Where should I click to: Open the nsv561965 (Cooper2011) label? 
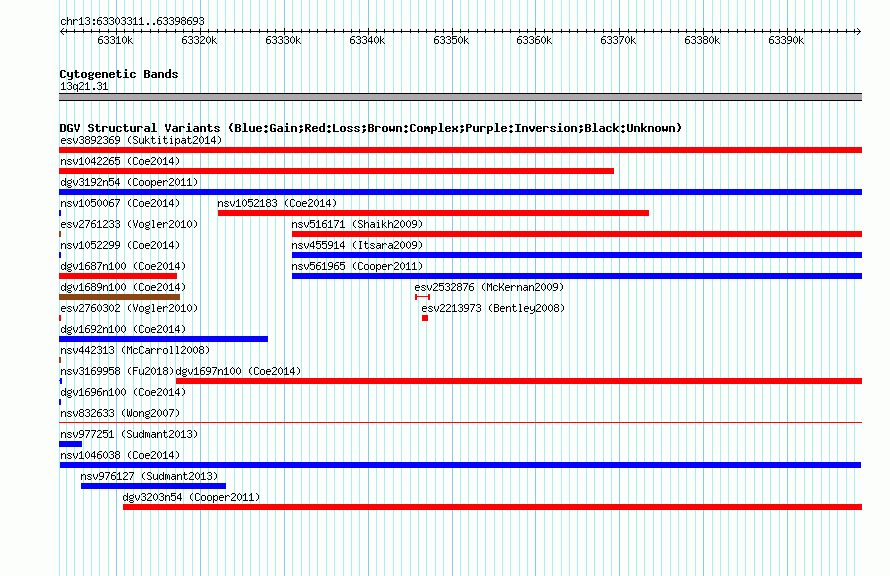[x=357, y=266]
